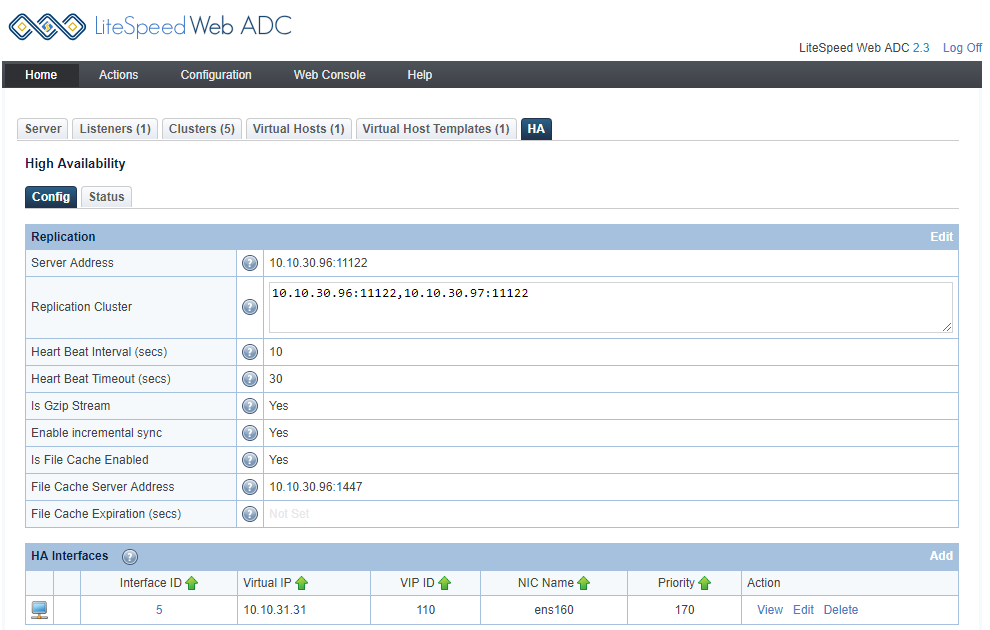990x630 pixels.
Task: Click inside the Replication Cluster text area
Action: pos(610,307)
